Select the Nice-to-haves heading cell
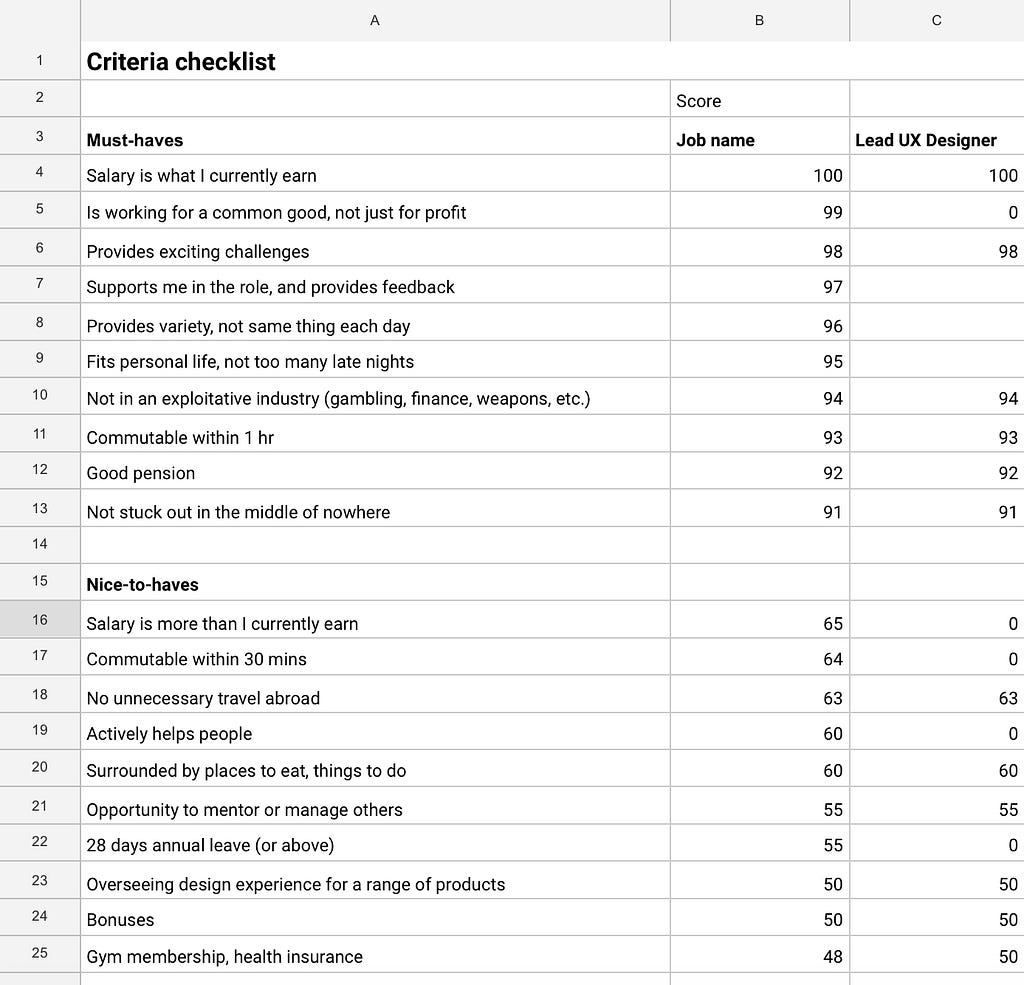1024x985 pixels. (375, 582)
